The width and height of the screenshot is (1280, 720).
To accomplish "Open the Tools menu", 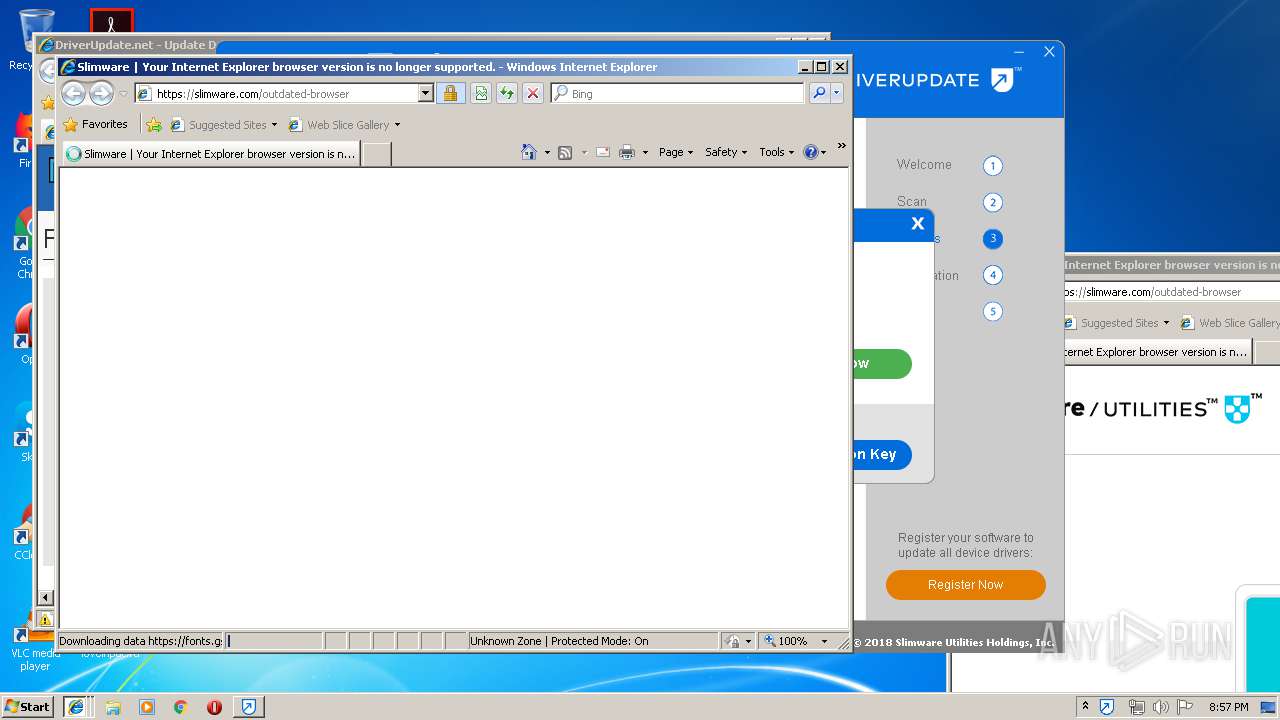I will point(776,152).
